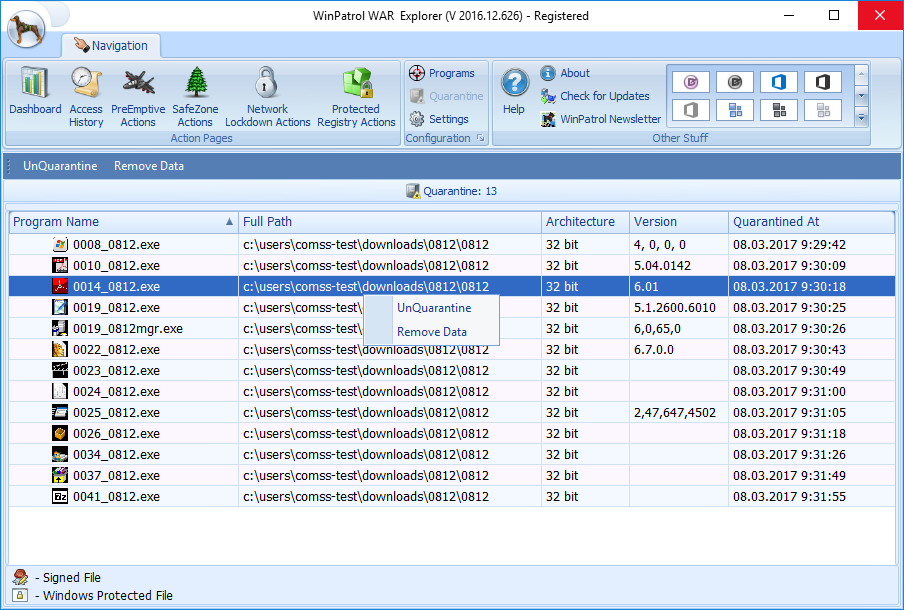This screenshot has height=610, width=904.
Task: Open the Configuration group dialog launcher
Action: [x=480, y=139]
